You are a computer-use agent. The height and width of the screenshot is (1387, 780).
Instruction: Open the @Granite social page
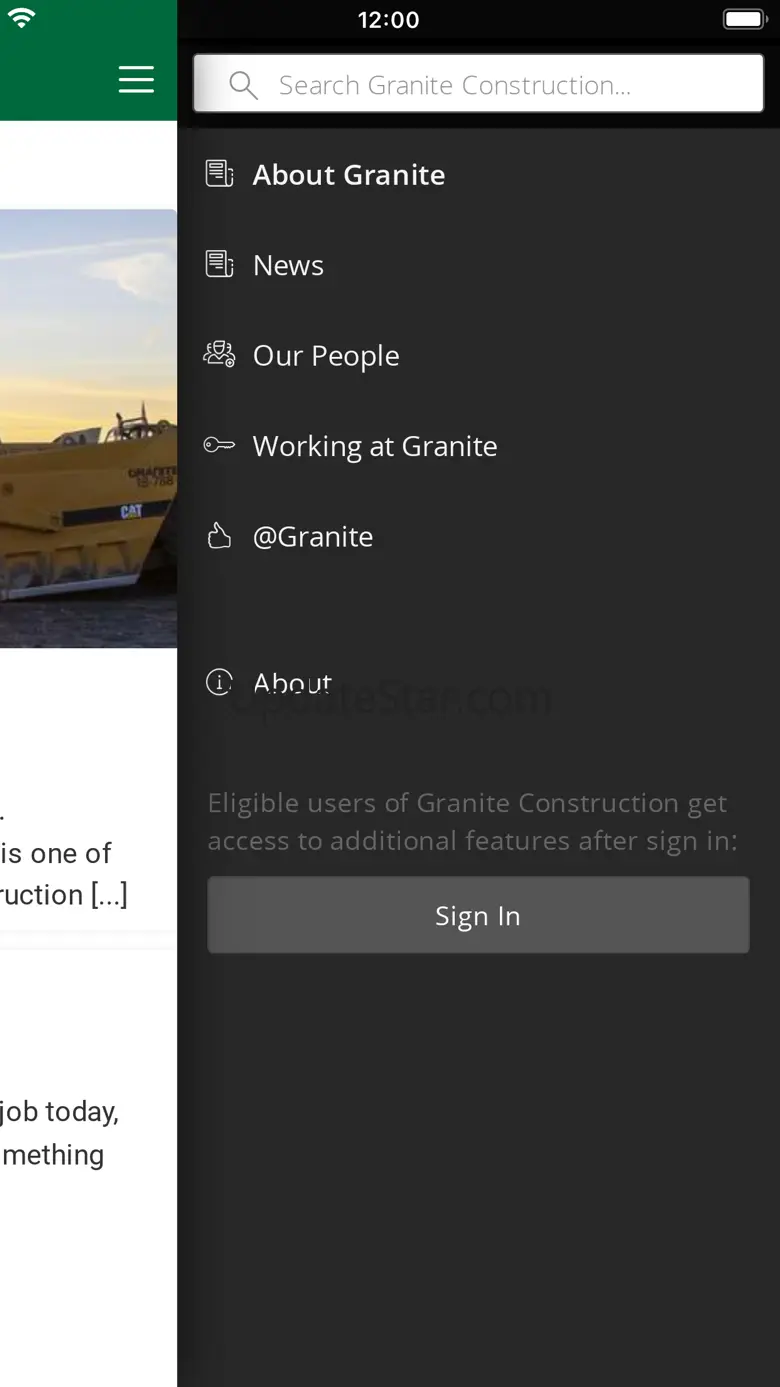[x=313, y=537]
